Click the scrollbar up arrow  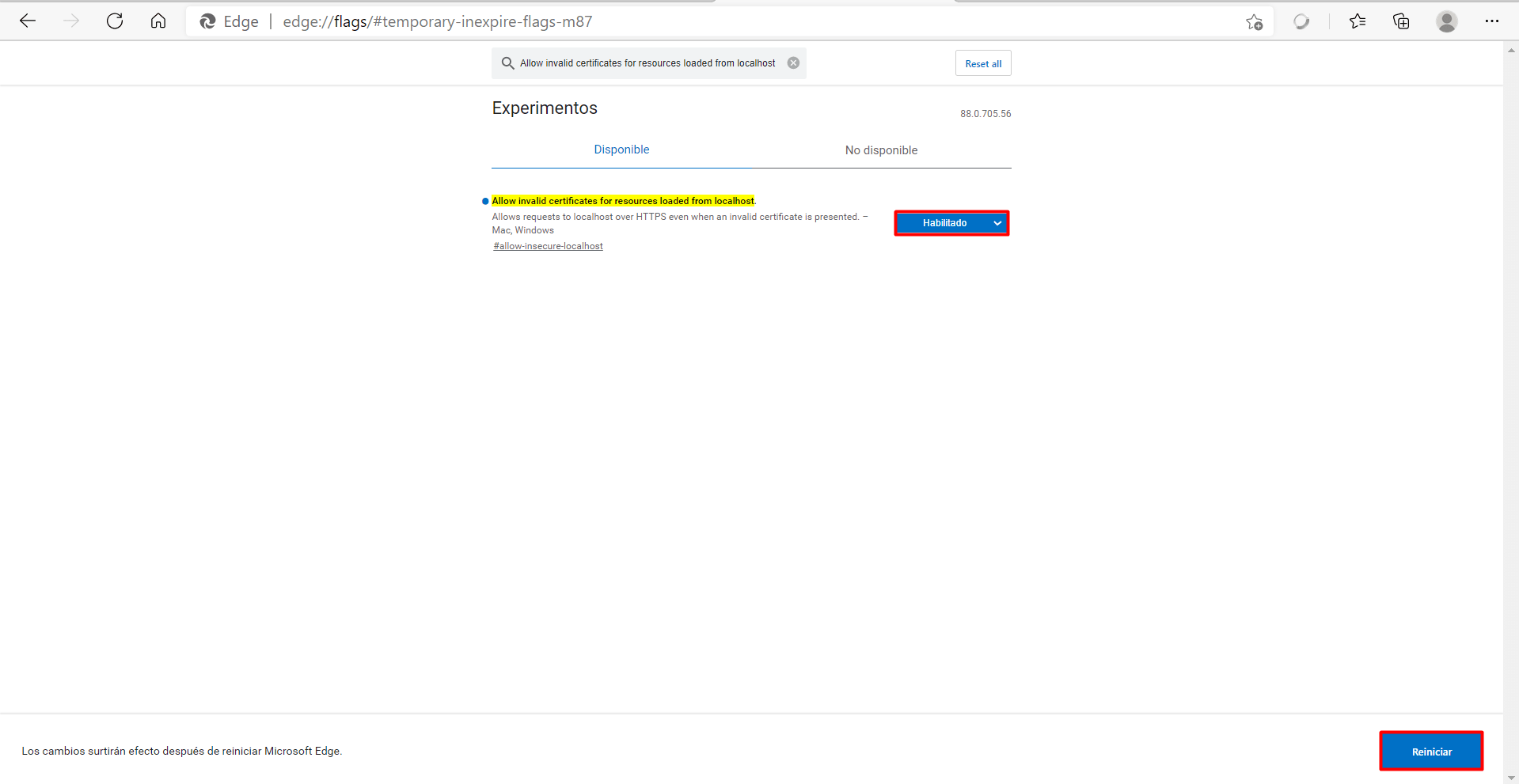tap(1511, 50)
